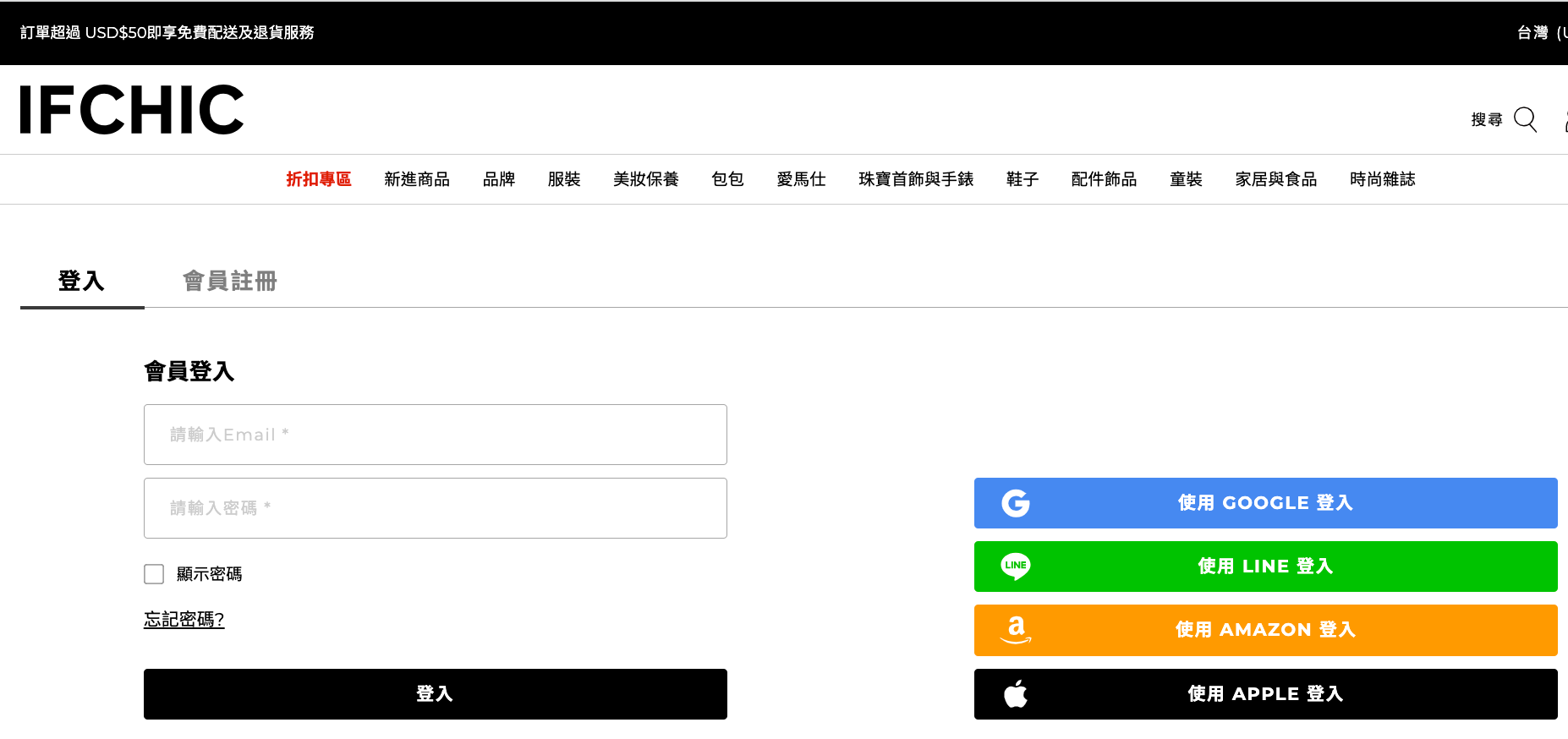
Task: Click the Google logo icon
Action: [x=1016, y=503]
